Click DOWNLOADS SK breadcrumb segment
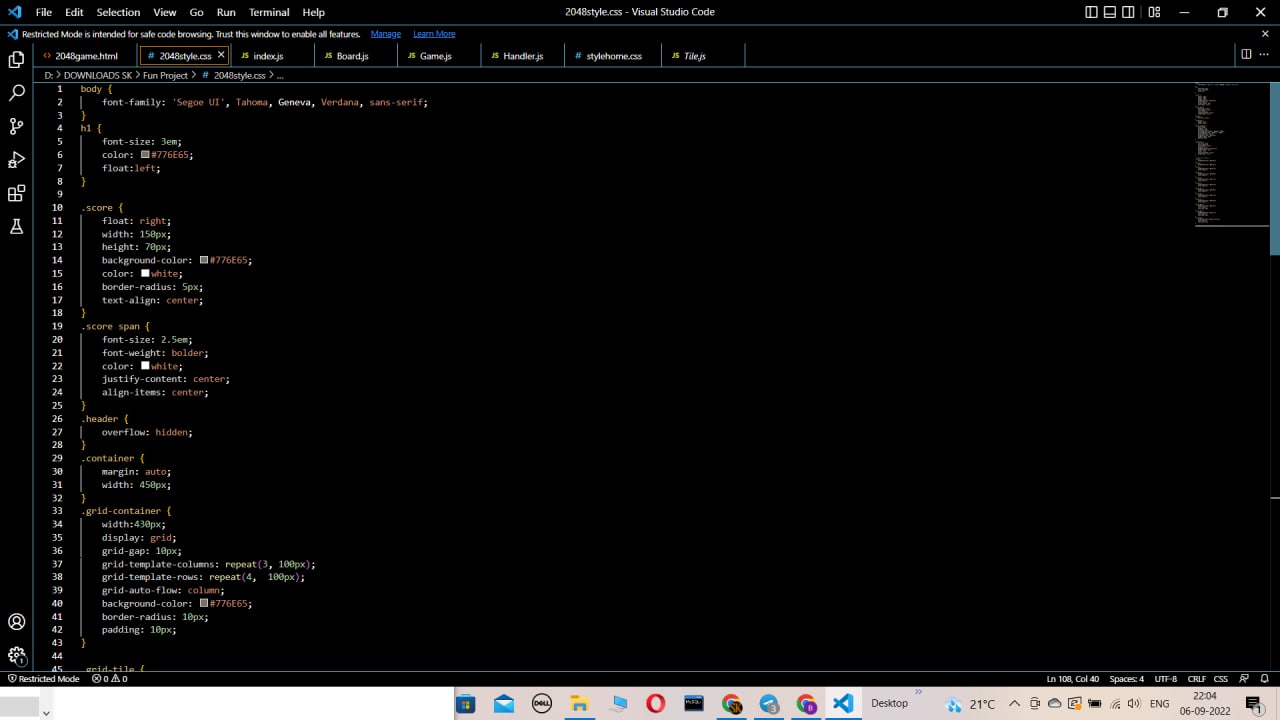Screen dimensions: 1280x720 (98, 76)
